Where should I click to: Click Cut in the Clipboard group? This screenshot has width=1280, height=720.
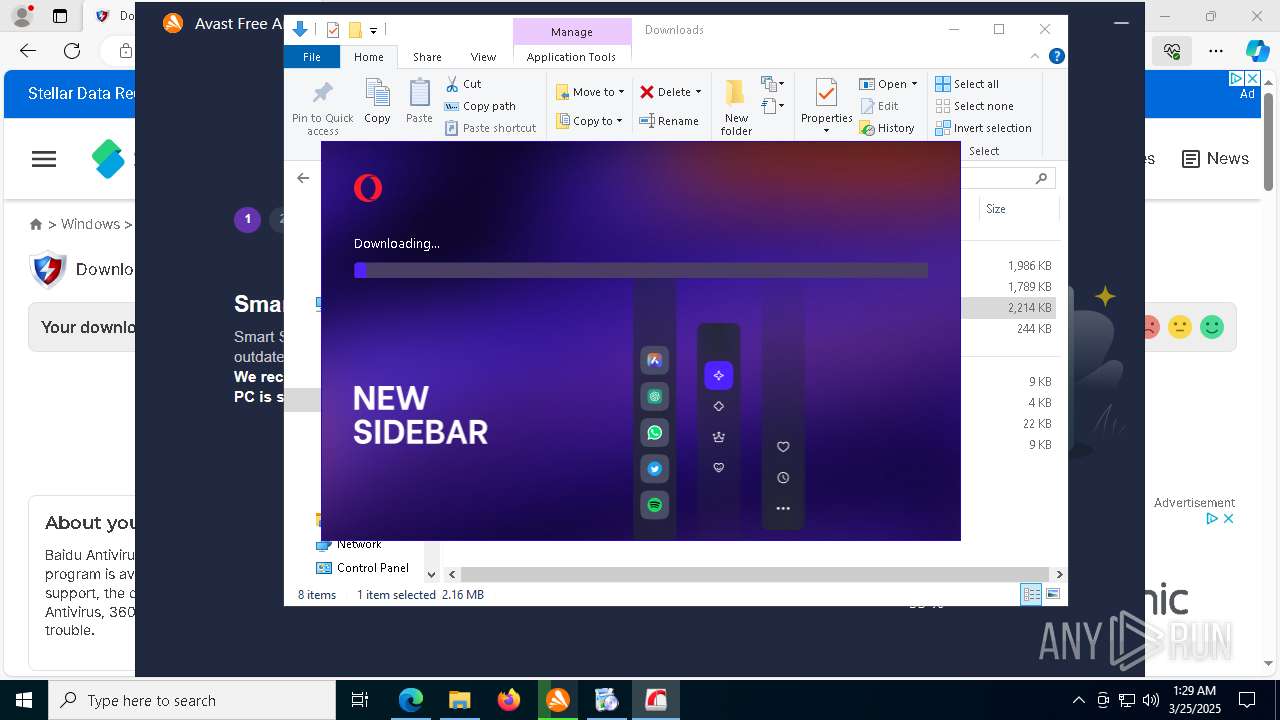click(463, 84)
